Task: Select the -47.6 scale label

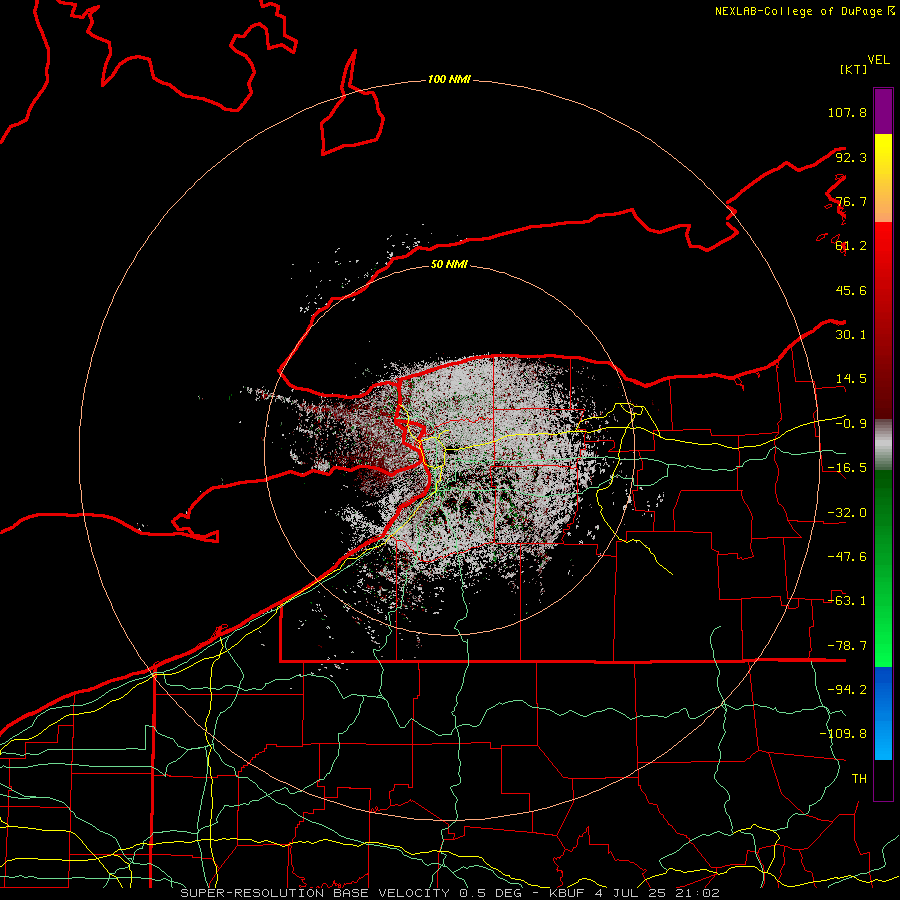Action: pyautogui.click(x=847, y=557)
